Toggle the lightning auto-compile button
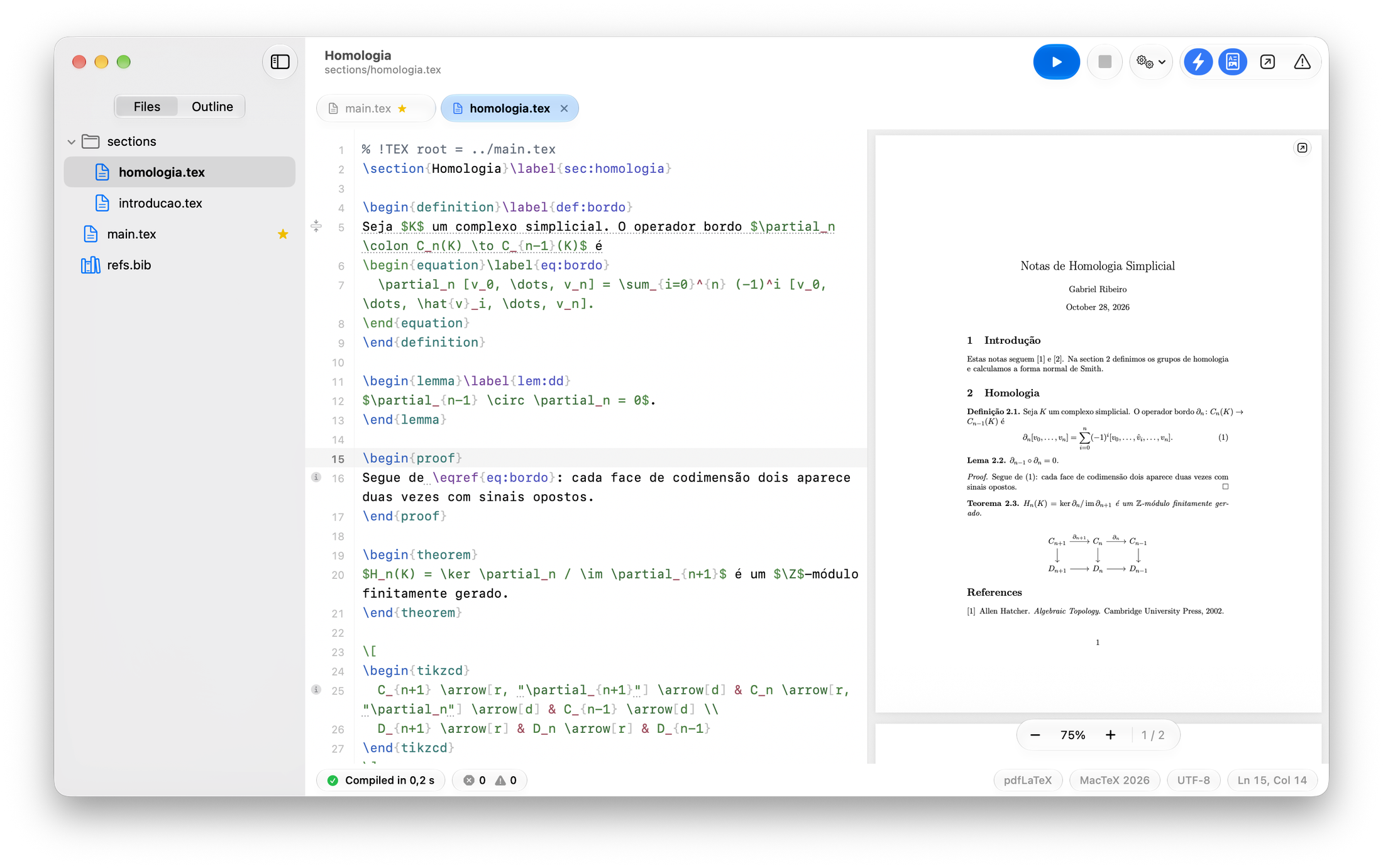This screenshot has width=1383, height=868. pyautogui.click(x=1198, y=62)
